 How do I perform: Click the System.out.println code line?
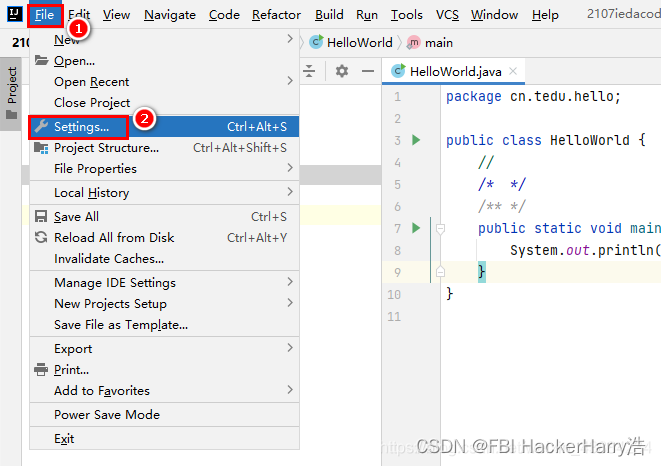[585, 250]
